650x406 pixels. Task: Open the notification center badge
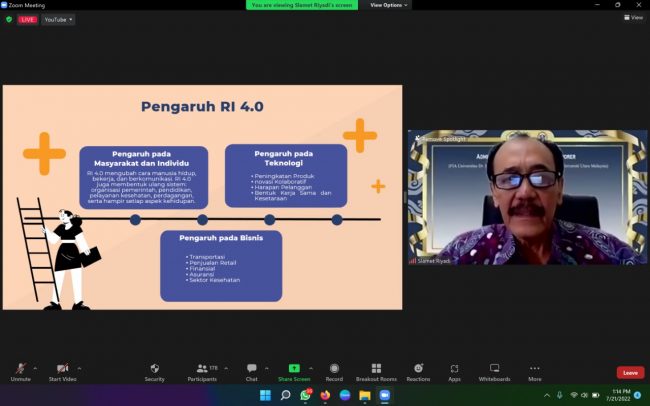pyautogui.click(x=638, y=395)
